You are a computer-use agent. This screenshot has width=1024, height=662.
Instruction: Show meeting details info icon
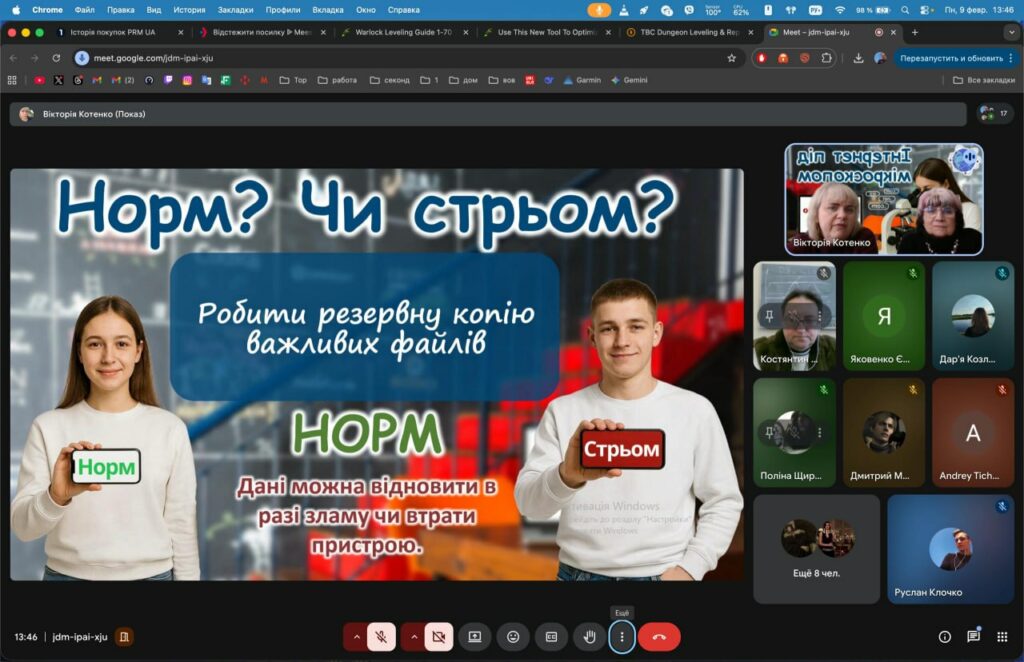[x=944, y=637]
